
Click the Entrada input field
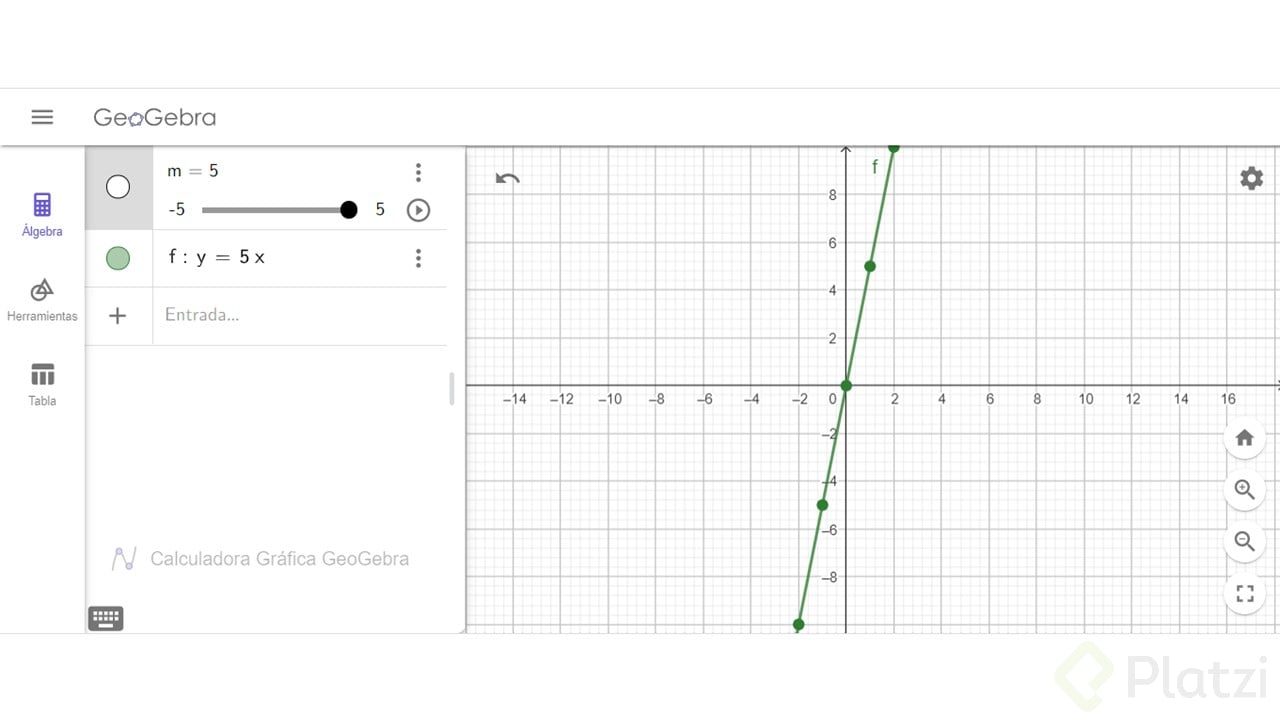300,316
